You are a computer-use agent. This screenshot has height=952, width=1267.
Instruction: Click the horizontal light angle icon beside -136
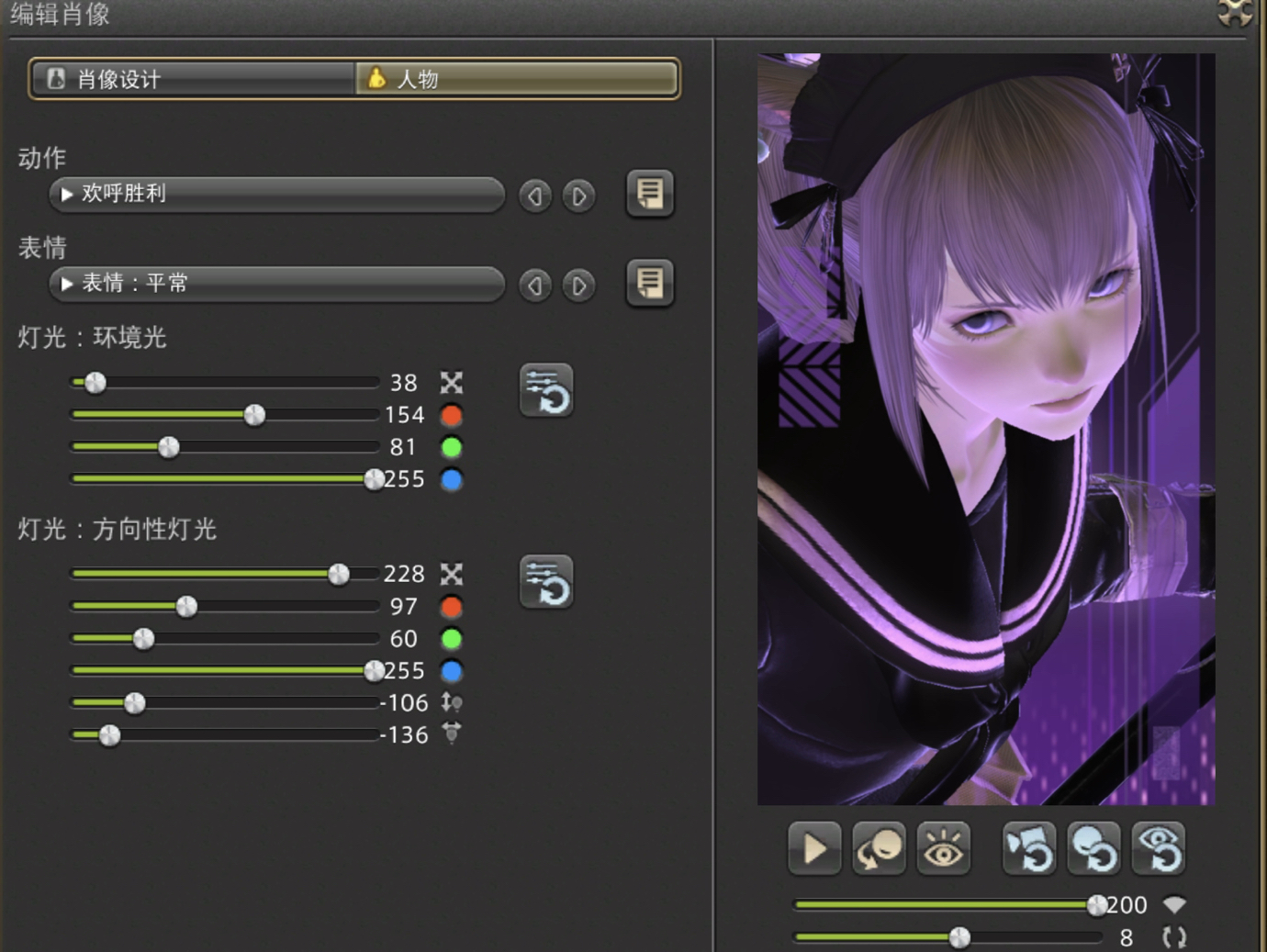pyautogui.click(x=451, y=734)
